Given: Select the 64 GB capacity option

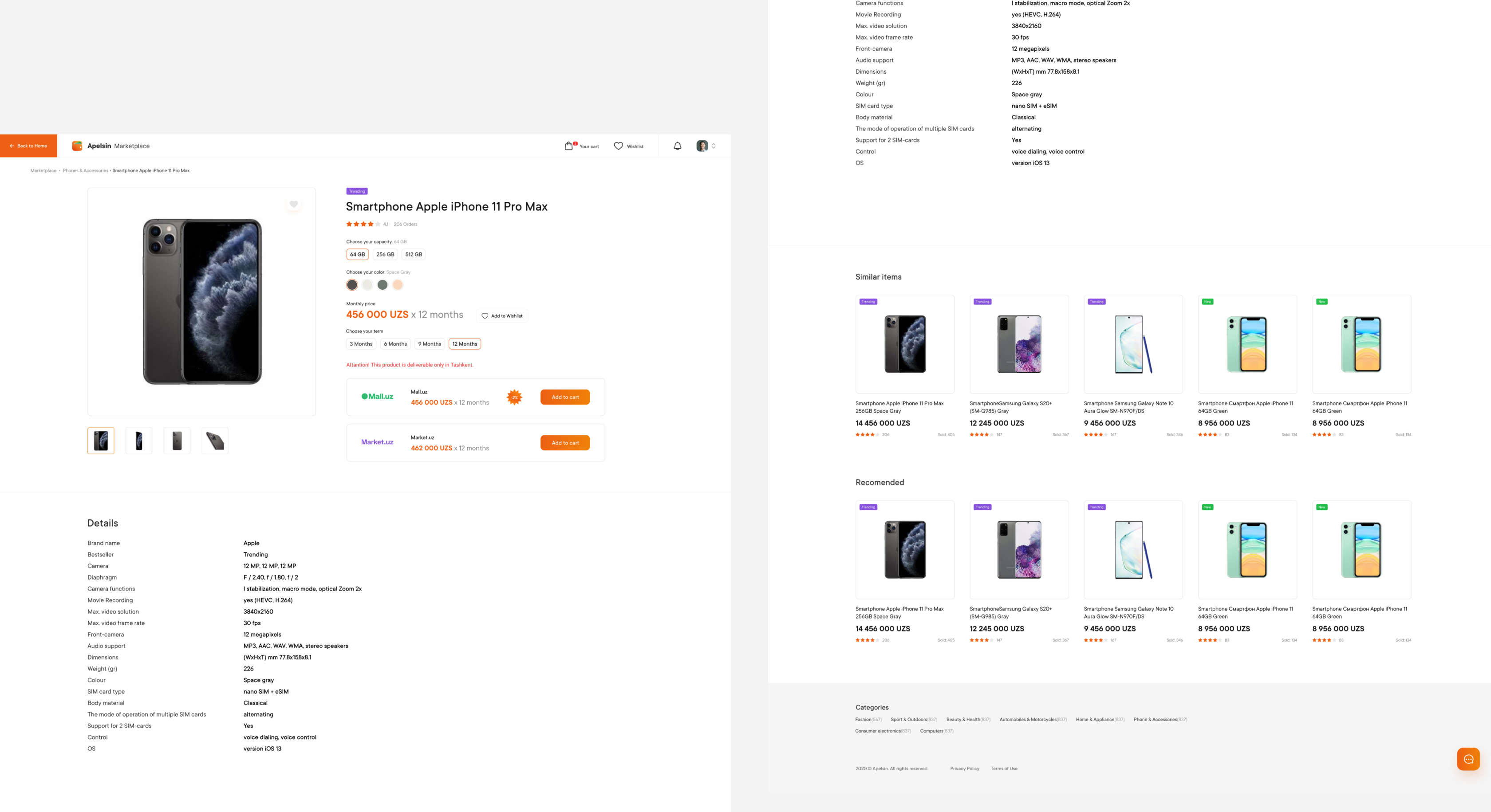Looking at the screenshot, I should pos(357,254).
